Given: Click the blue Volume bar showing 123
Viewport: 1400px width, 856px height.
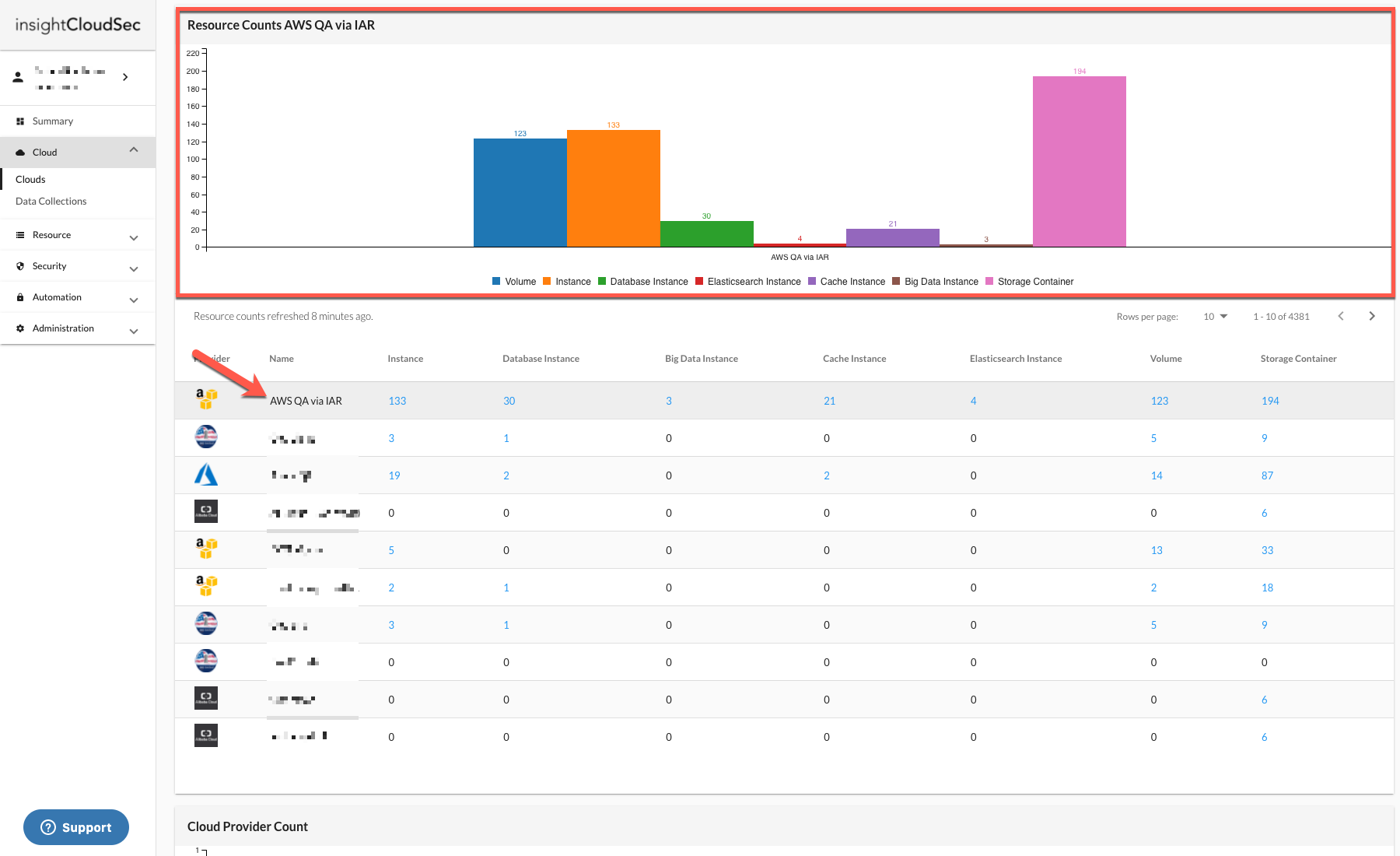Looking at the screenshot, I should [x=520, y=193].
